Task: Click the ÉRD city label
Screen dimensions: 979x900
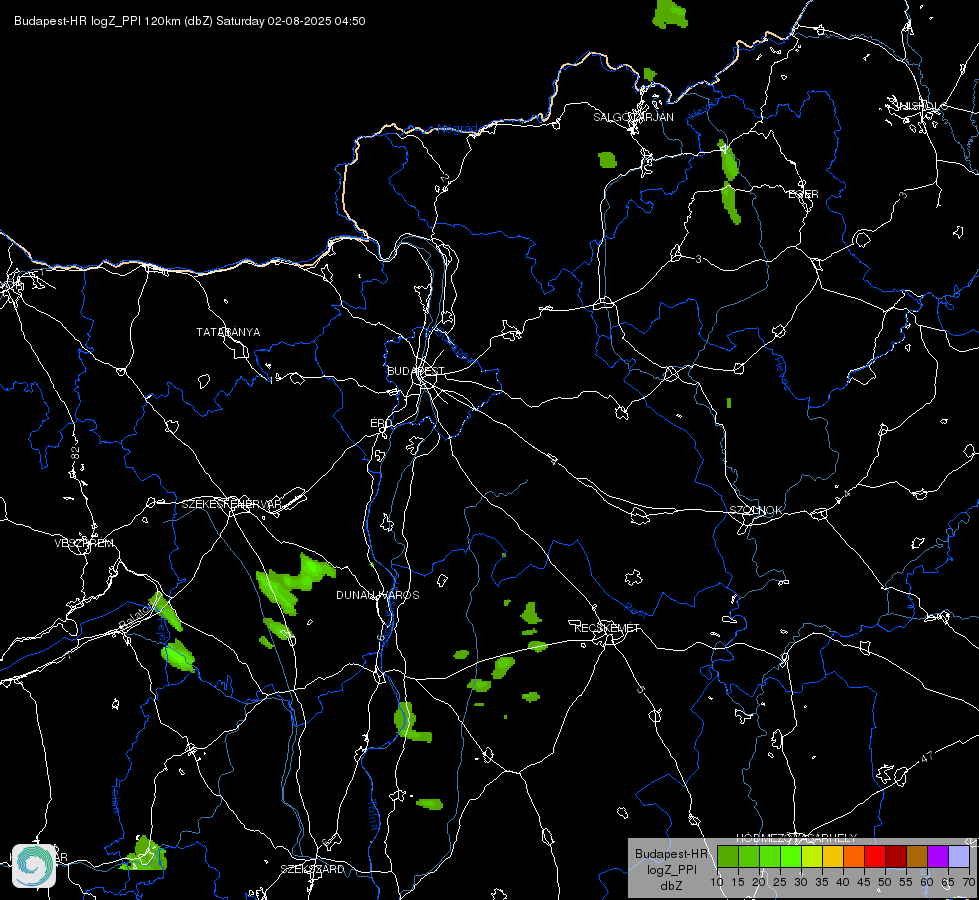Action: (x=381, y=423)
